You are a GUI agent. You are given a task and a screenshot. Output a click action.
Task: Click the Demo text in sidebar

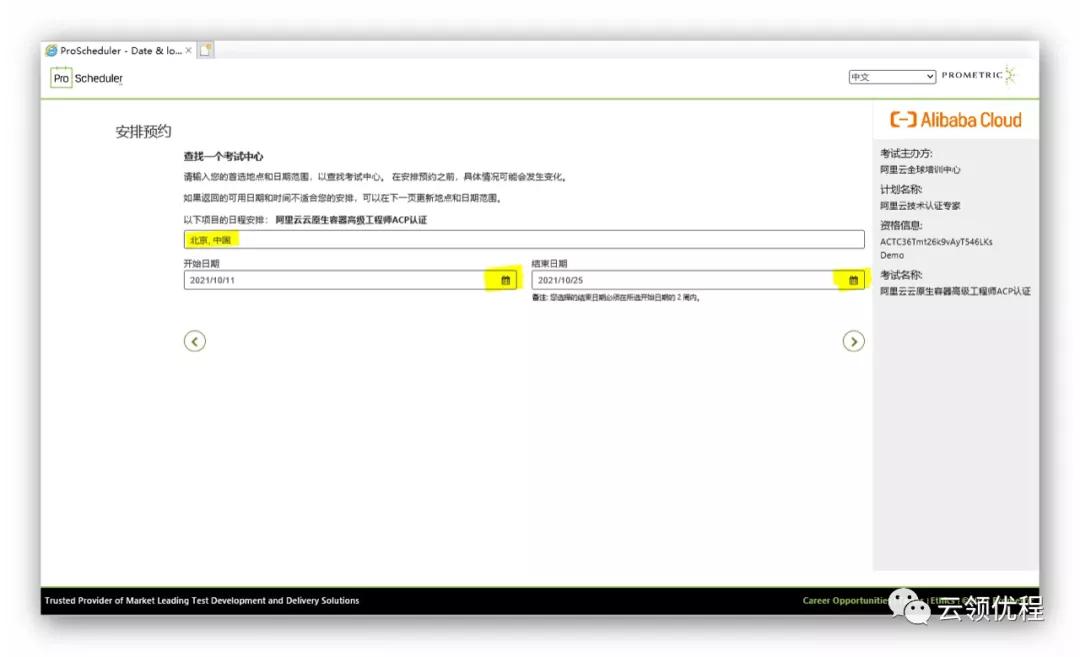point(892,255)
